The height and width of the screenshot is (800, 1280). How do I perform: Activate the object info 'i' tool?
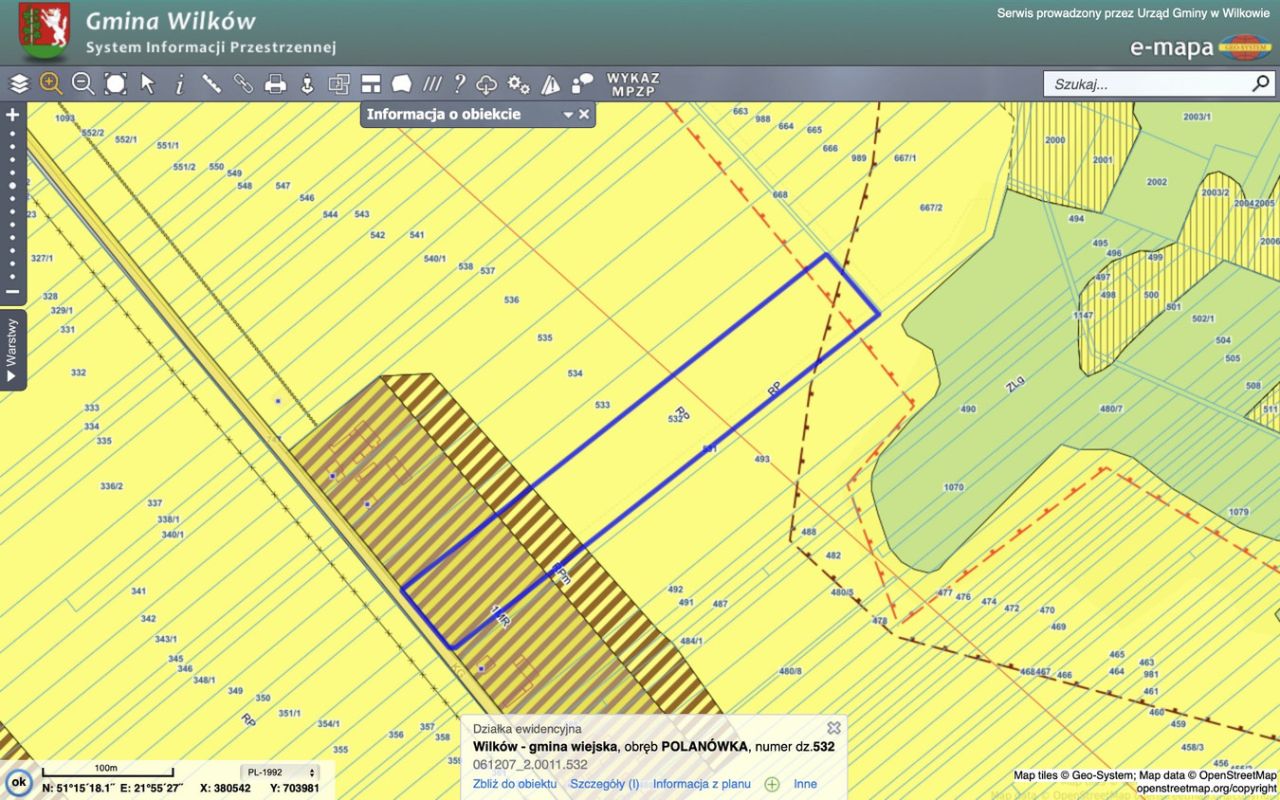[x=180, y=84]
